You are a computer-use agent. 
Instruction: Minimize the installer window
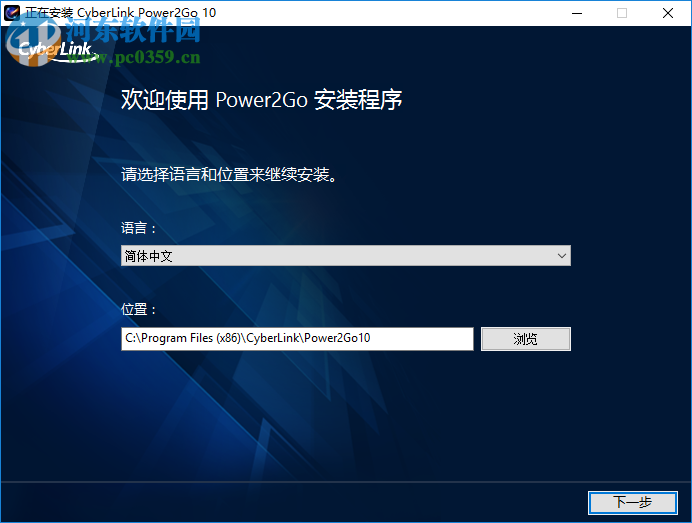coord(577,13)
